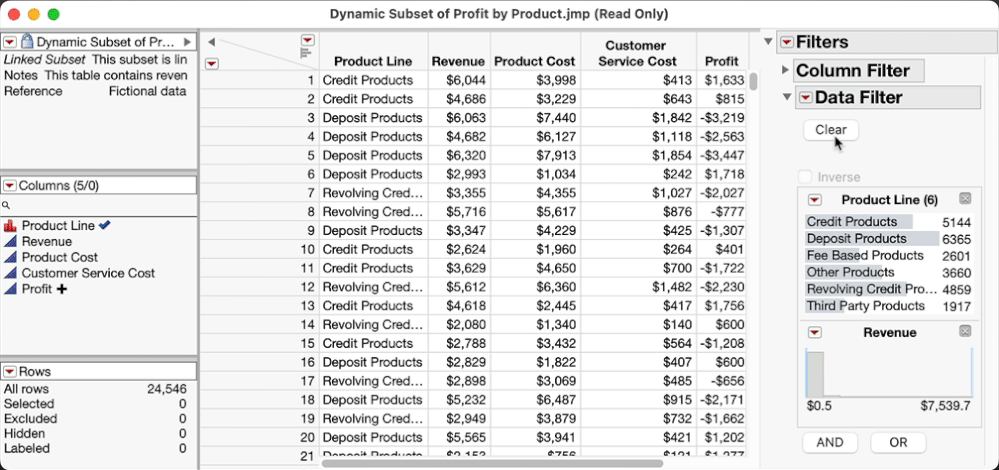Enable the Inverse checkbox

pyautogui.click(x=805, y=177)
